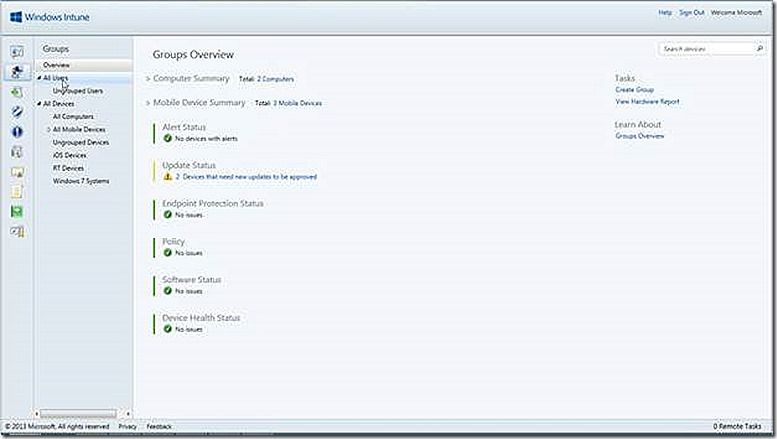Image resolution: width=777 pixels, height=439 pixels.
Task: Open the Policy workspace icon
Action: [17, 192]
